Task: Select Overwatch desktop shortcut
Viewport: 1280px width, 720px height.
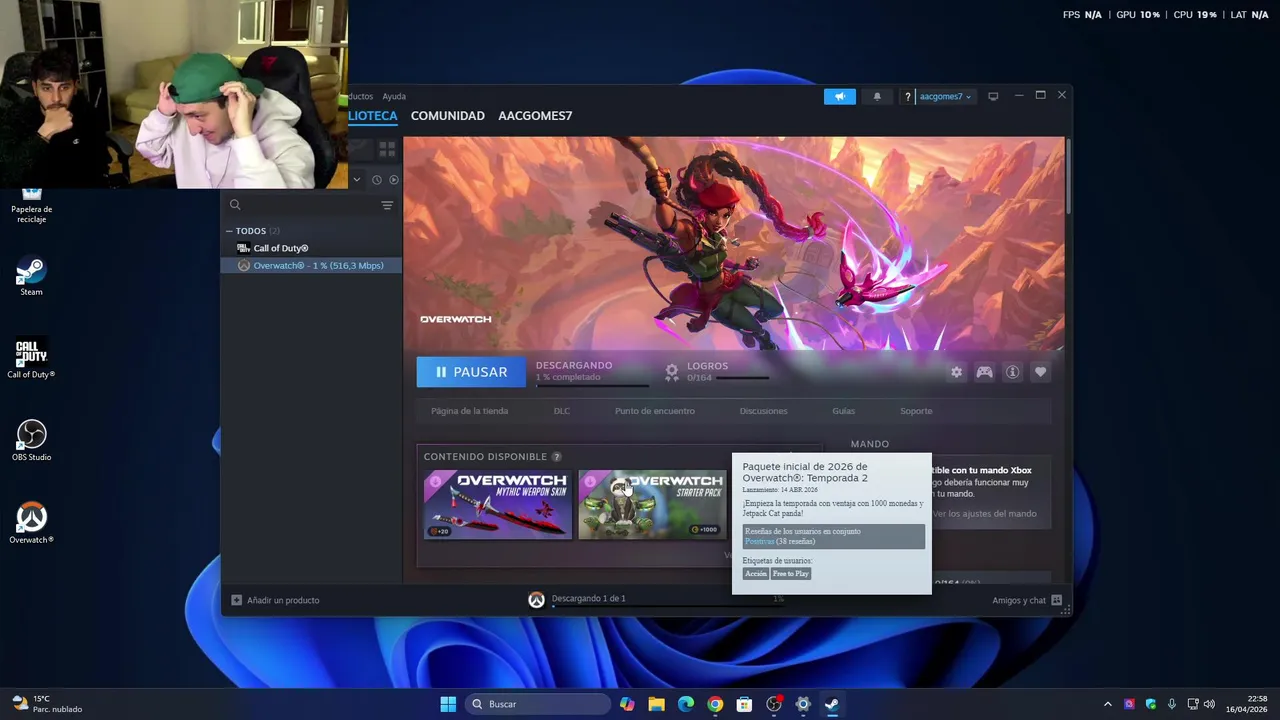Action: [31, 523]
